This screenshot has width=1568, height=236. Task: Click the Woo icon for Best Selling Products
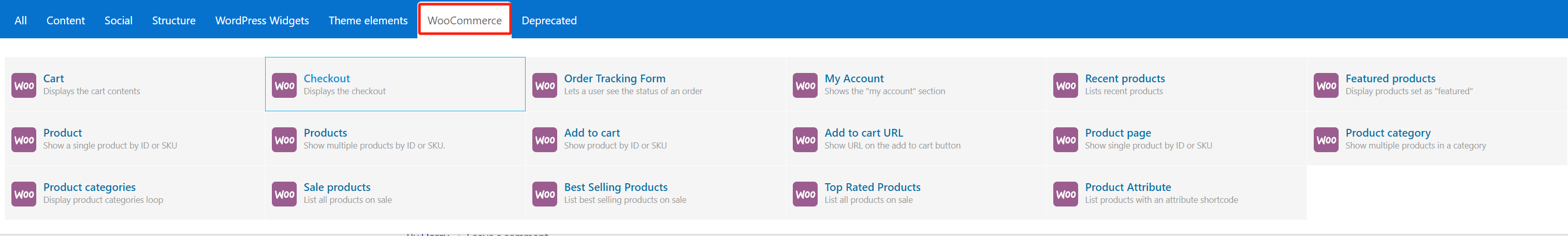tap(545, 194)
